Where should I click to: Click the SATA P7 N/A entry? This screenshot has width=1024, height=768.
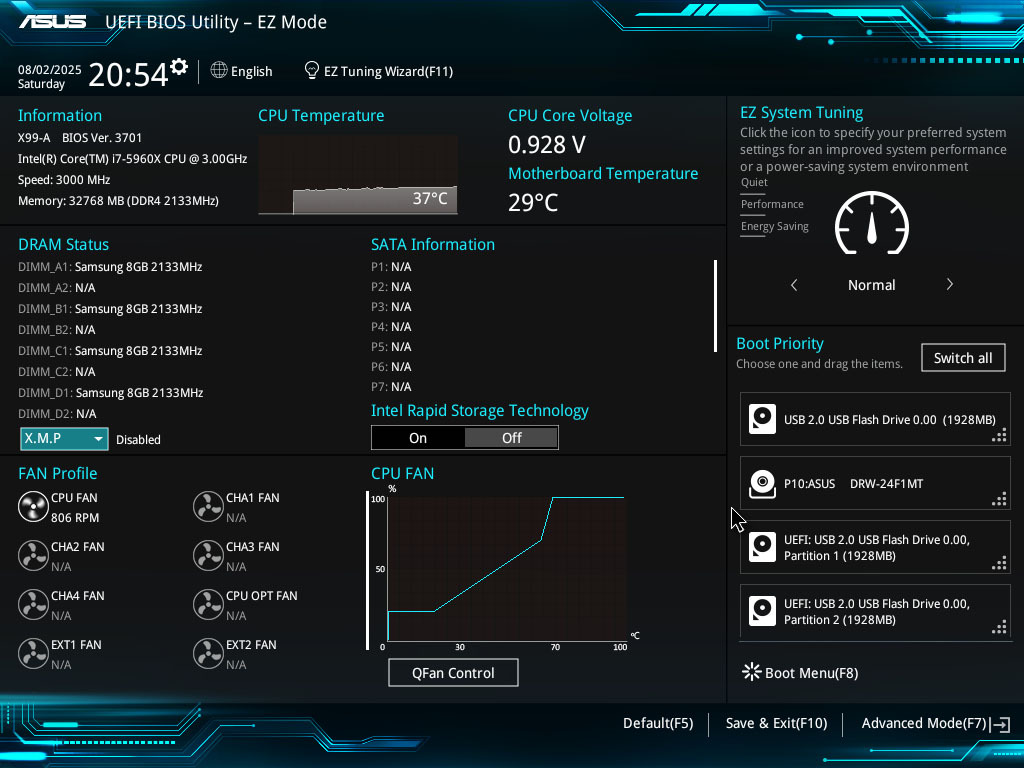click(x=391, y=387)
